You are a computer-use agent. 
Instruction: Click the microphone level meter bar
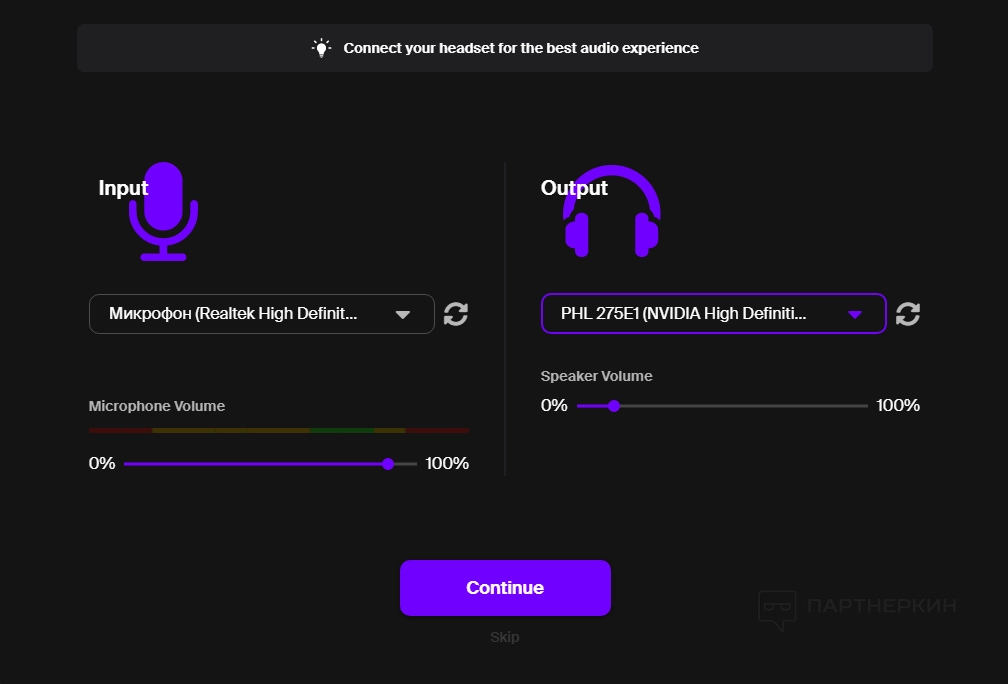click(279, 430)
